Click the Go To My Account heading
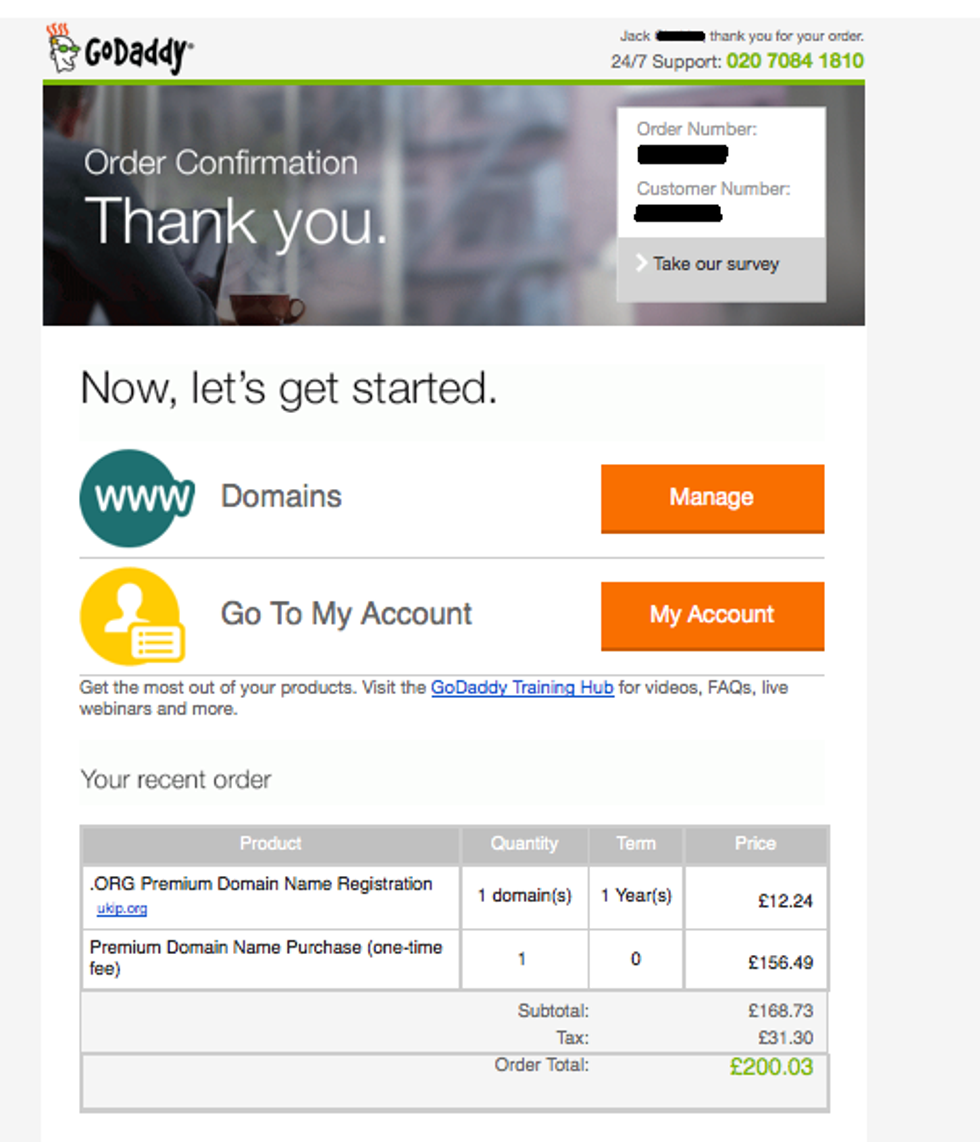This screenshot has width=980, height=1142. coord(347,614)
